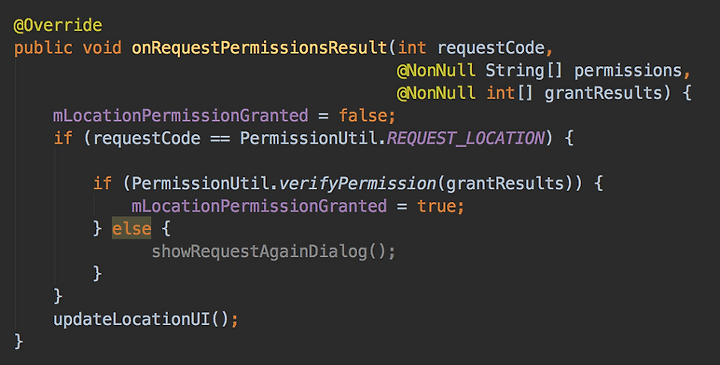Click the void return type
This screenshot has height=365, width=720.
point(102,48)
